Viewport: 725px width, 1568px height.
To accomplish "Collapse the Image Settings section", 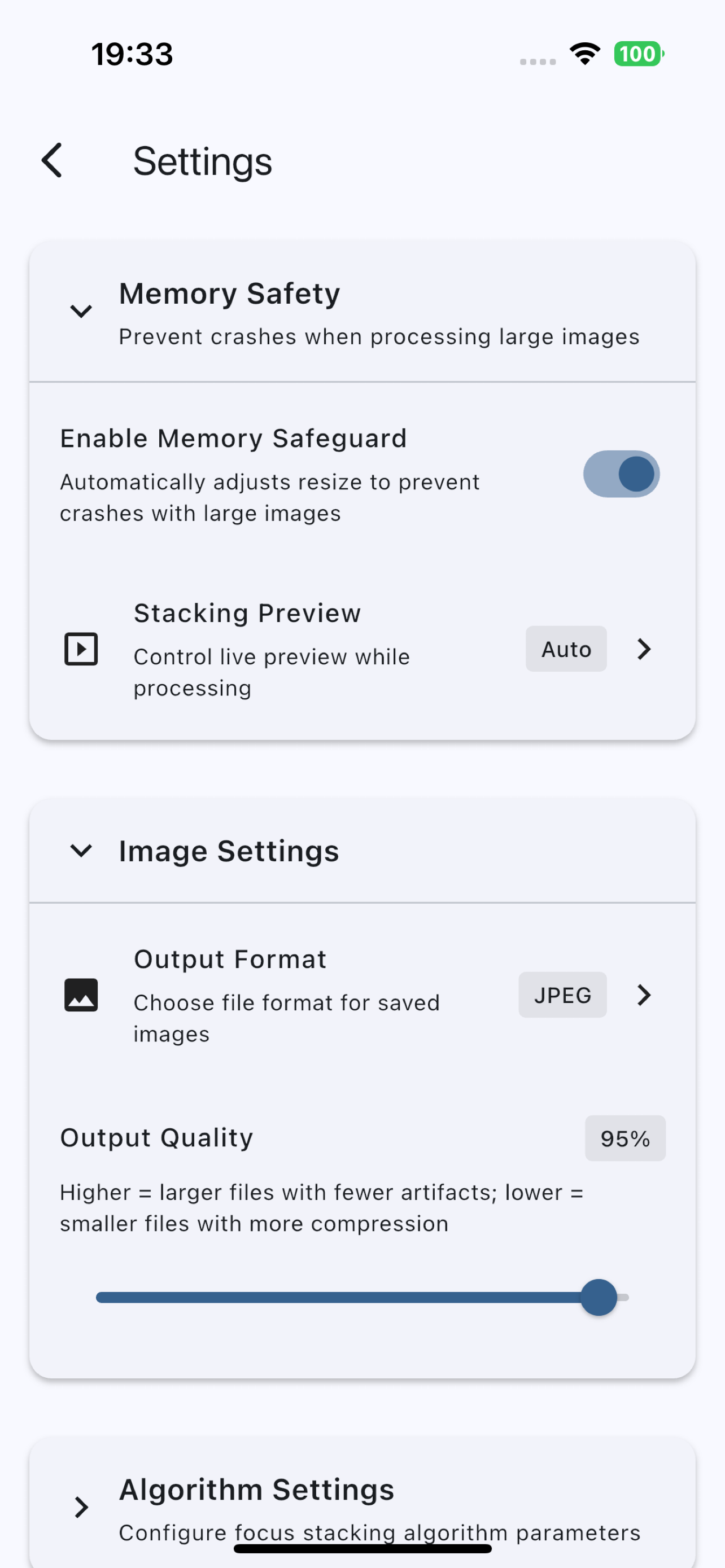I will pos(81,851).
